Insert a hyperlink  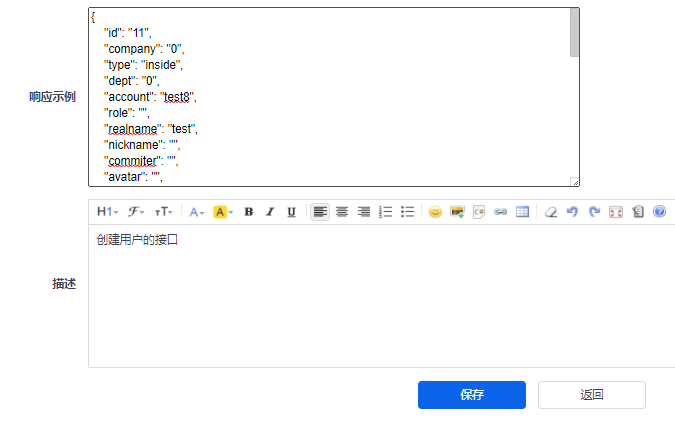500,212
